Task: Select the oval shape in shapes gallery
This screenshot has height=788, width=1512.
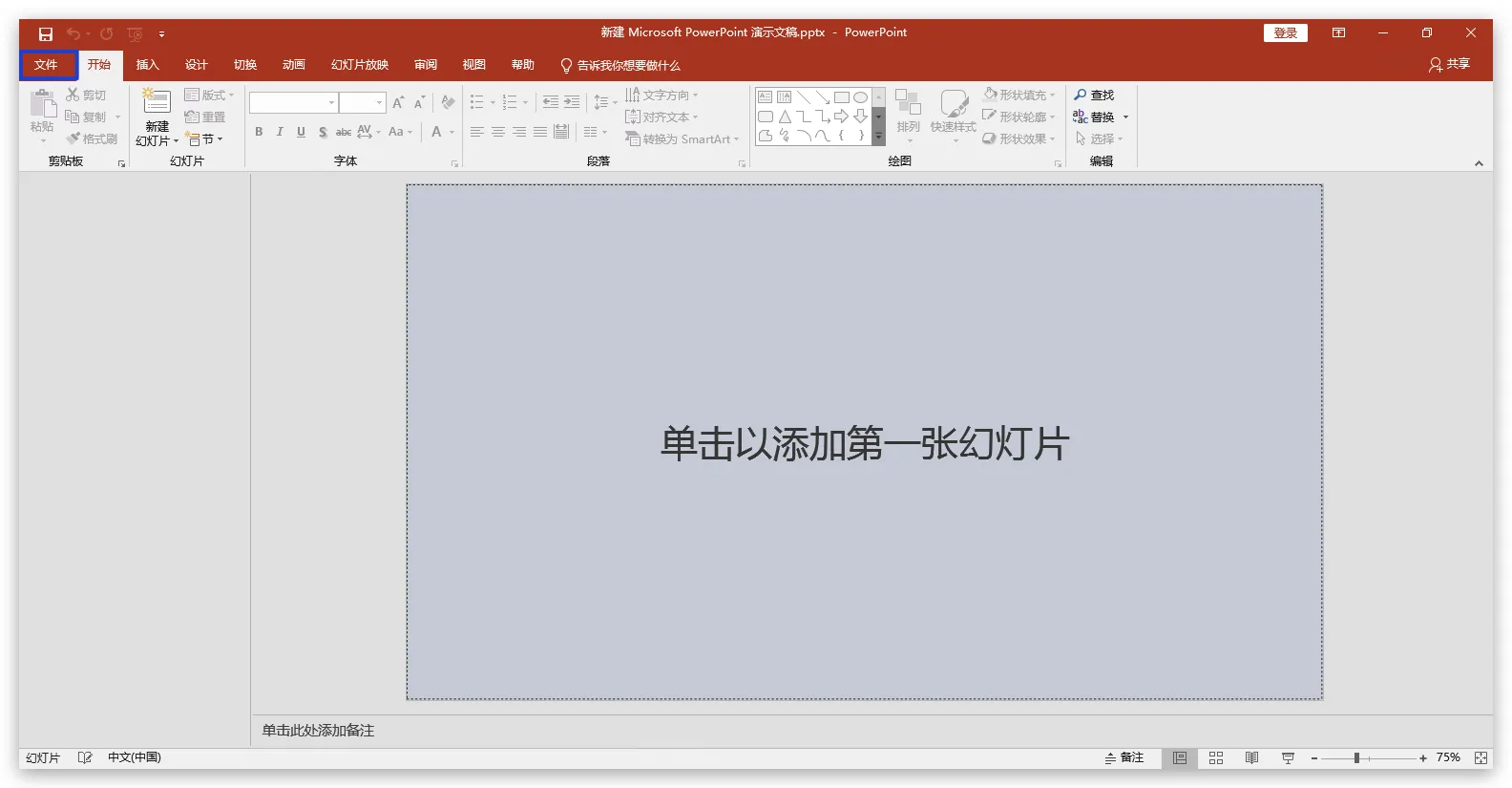Action: [860, 97]
